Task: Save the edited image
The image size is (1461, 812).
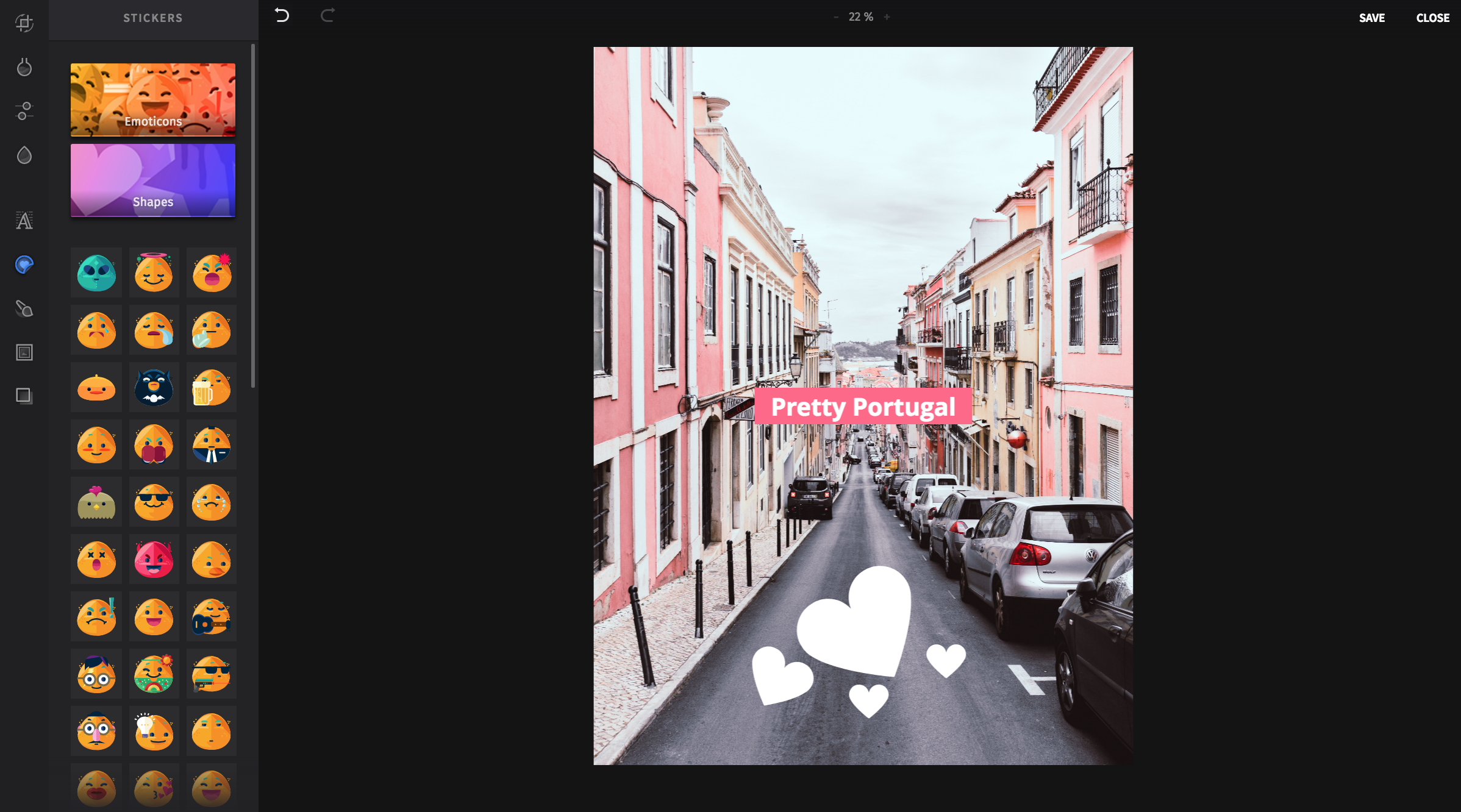Action: [x=1372, y=18]
